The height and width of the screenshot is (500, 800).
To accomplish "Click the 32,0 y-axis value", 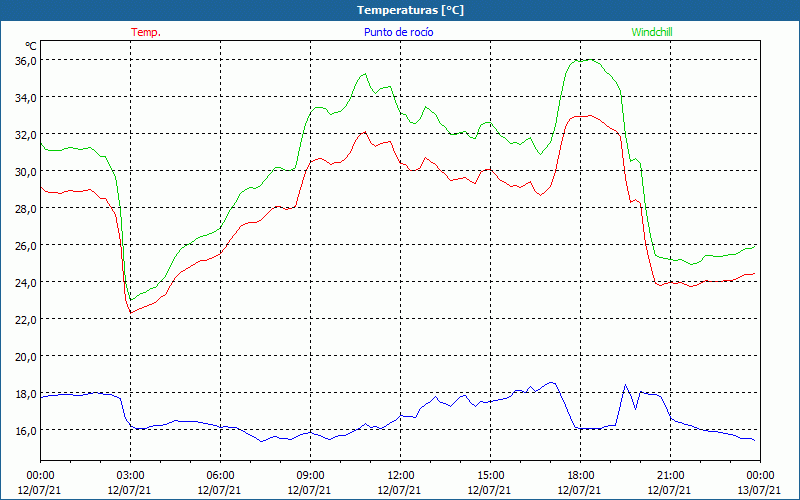I will tap(26, 134).
